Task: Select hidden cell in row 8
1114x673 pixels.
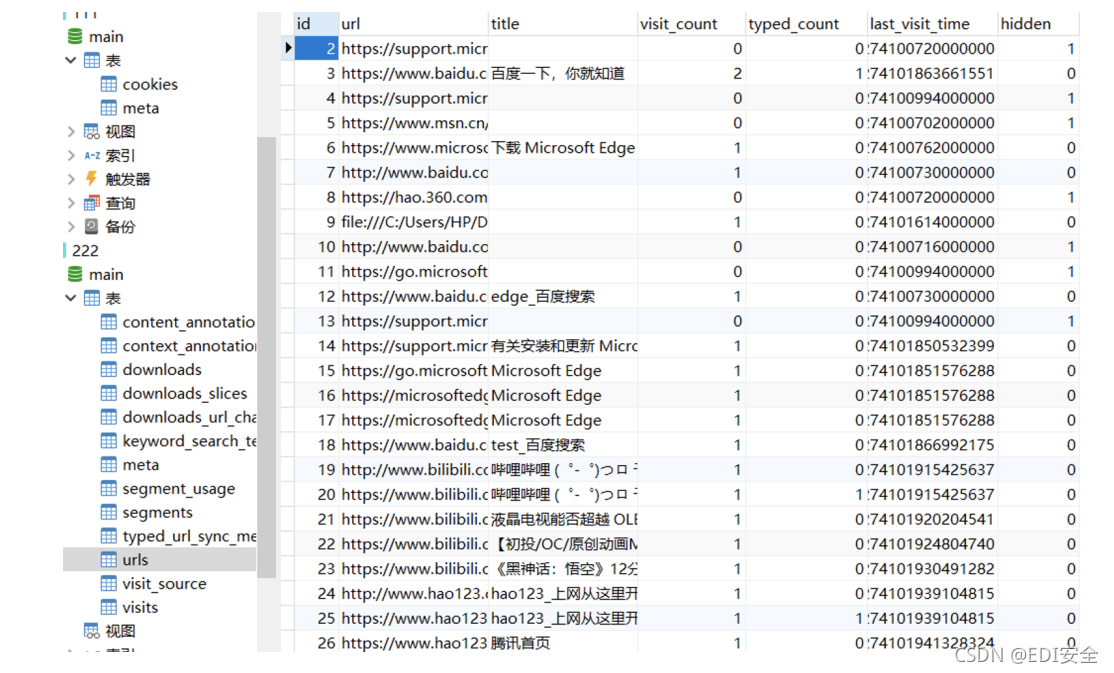Action: click(1039, 197)
